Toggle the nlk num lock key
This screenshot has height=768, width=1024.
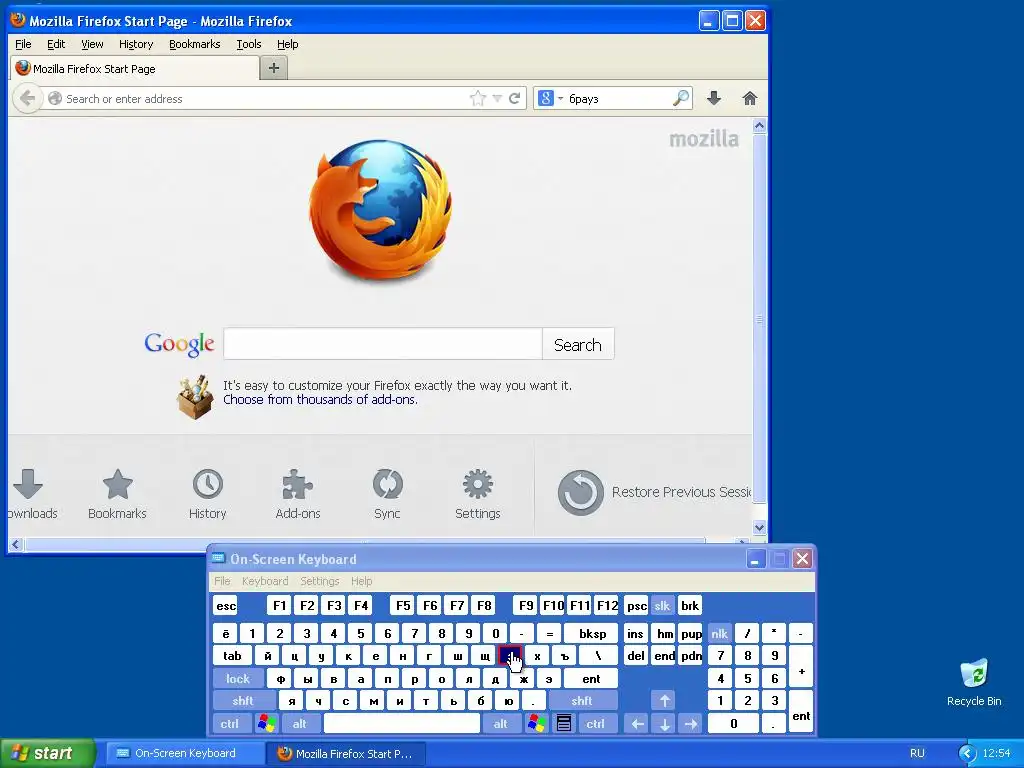[720, 633]
